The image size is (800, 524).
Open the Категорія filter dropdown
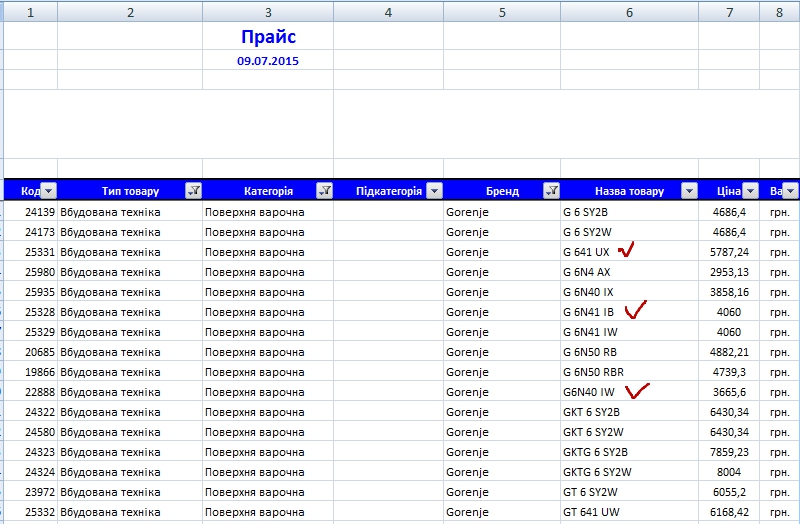pyautogui.click(x=324, y=191)
